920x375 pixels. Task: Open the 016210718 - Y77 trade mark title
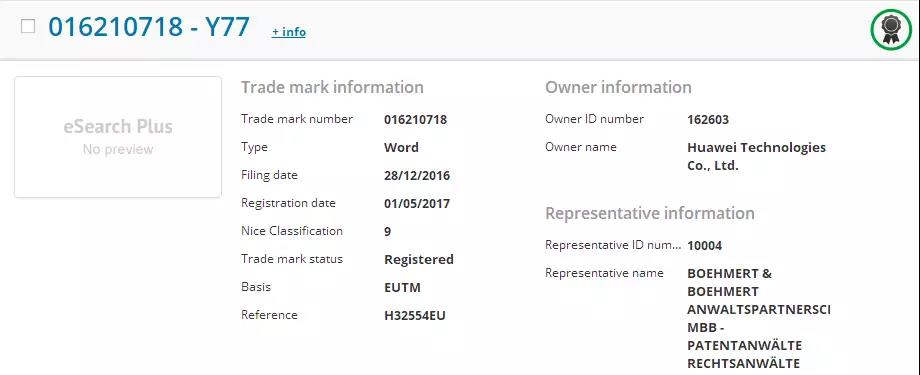pos(149,27)
